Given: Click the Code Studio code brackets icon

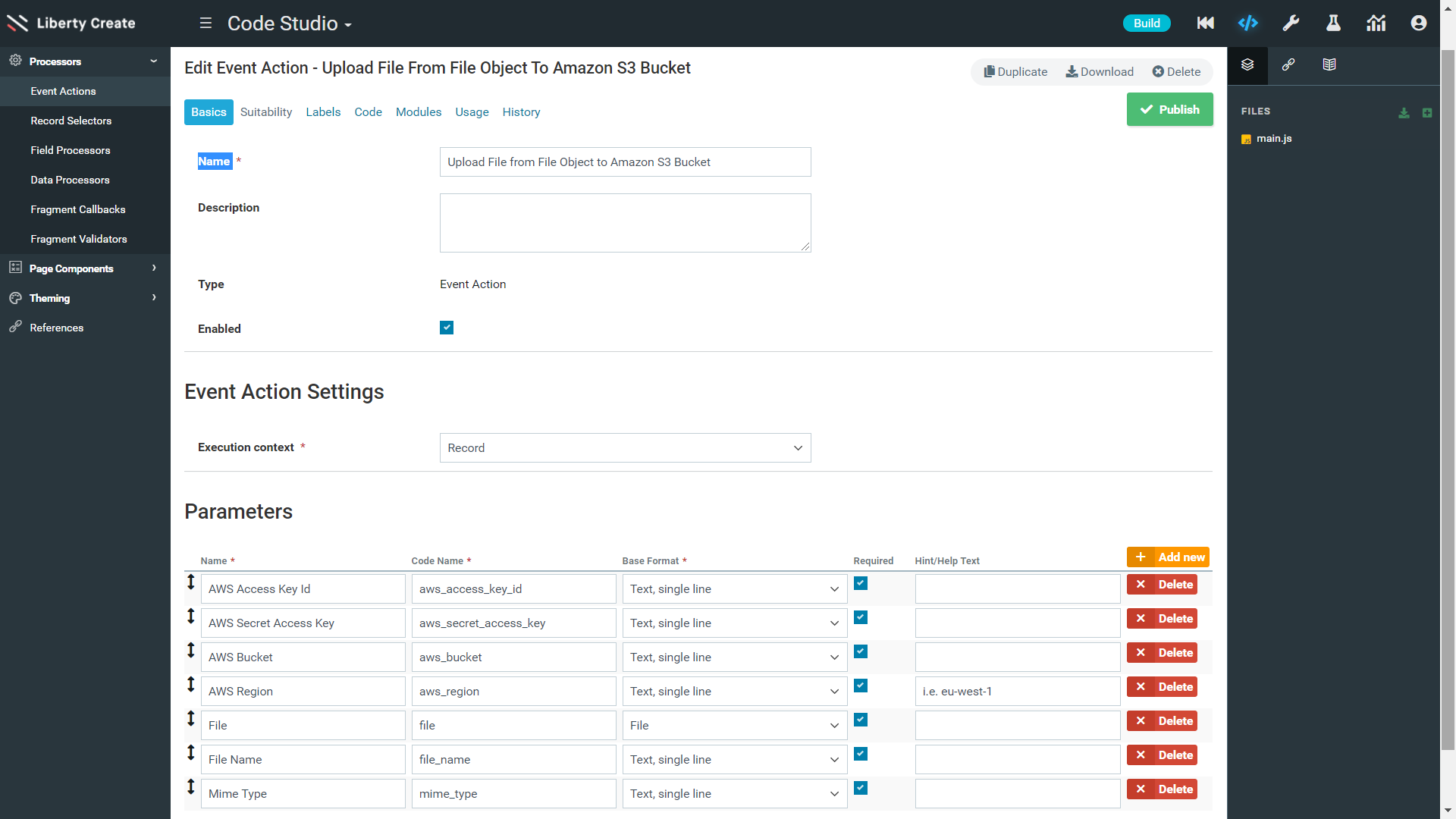Looking at the screenshot, I should (1247, 23).
